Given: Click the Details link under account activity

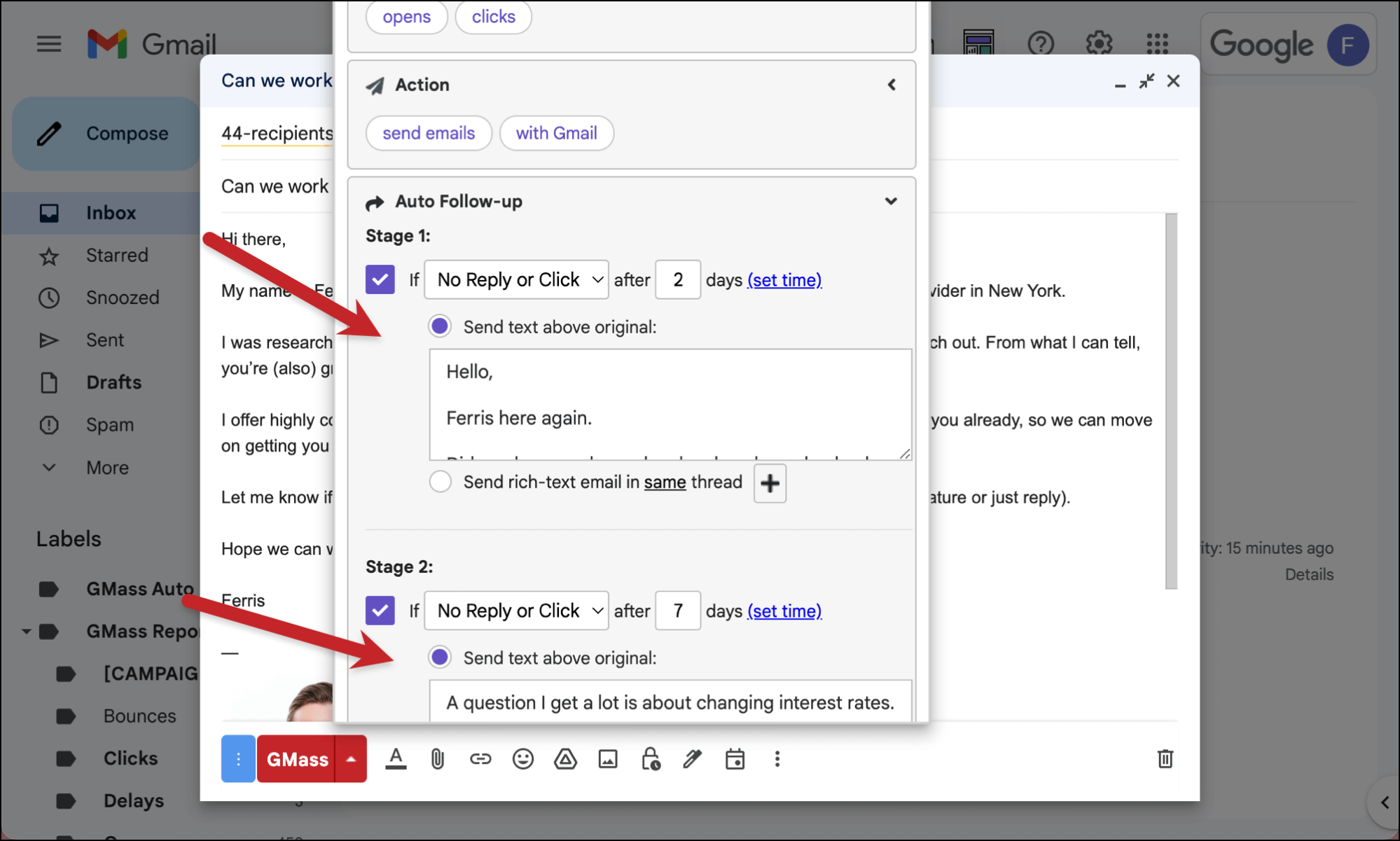Looking at the screenshot, I should (x=1309, y=575).
